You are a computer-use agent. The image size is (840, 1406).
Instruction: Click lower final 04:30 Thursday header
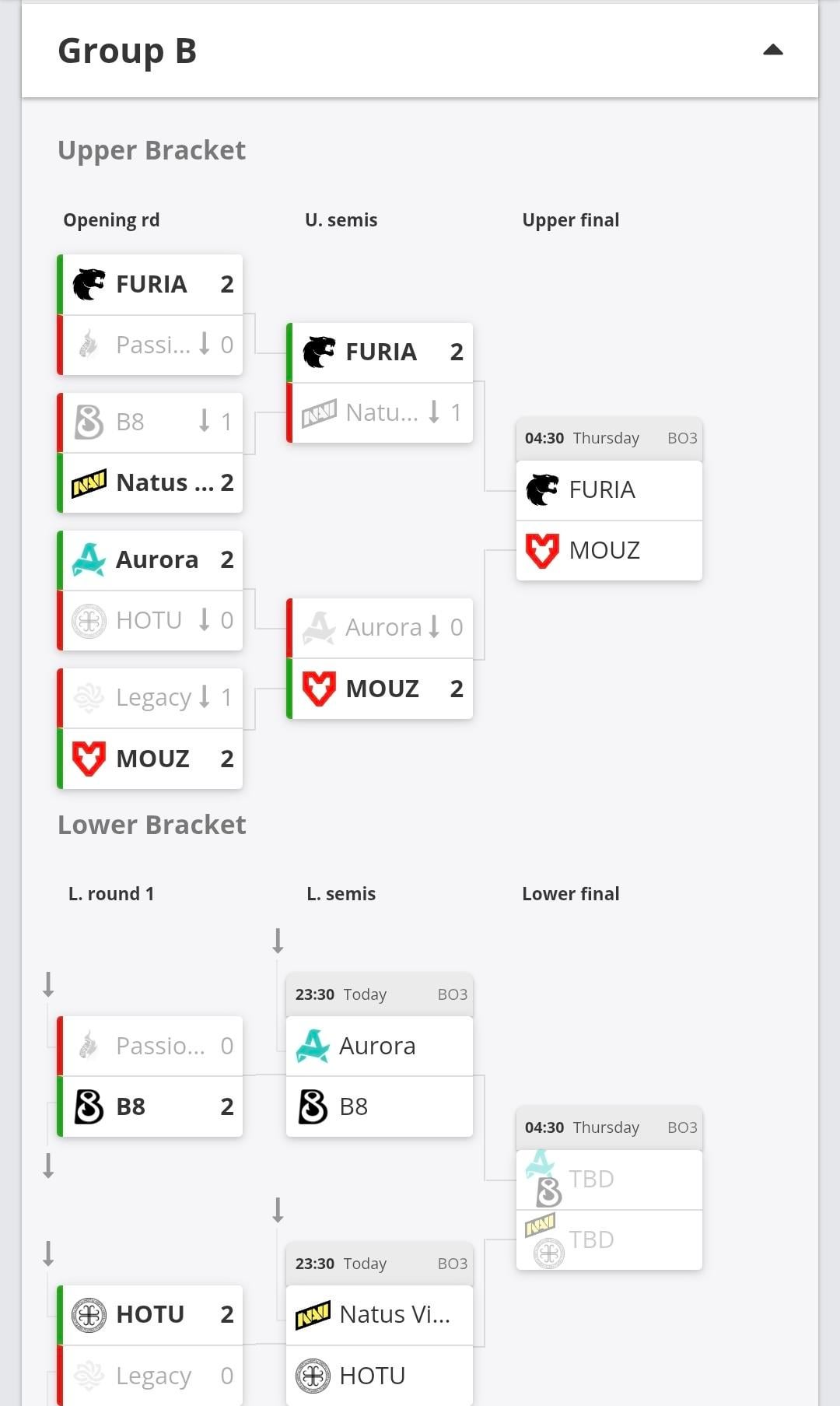pyautogui.click(x=609, y=1127)
